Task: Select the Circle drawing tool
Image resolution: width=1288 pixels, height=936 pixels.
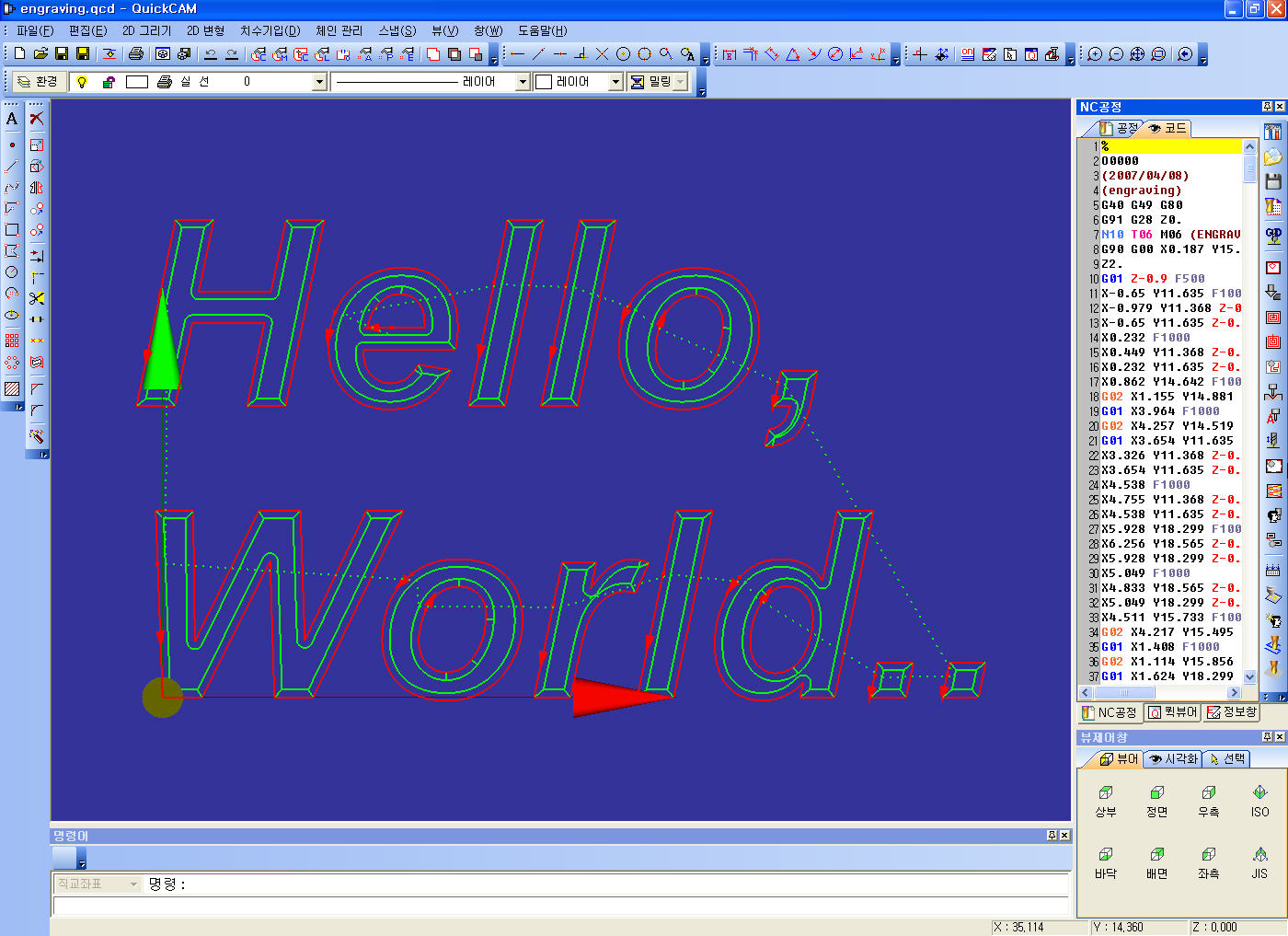Action: [12, 272]
